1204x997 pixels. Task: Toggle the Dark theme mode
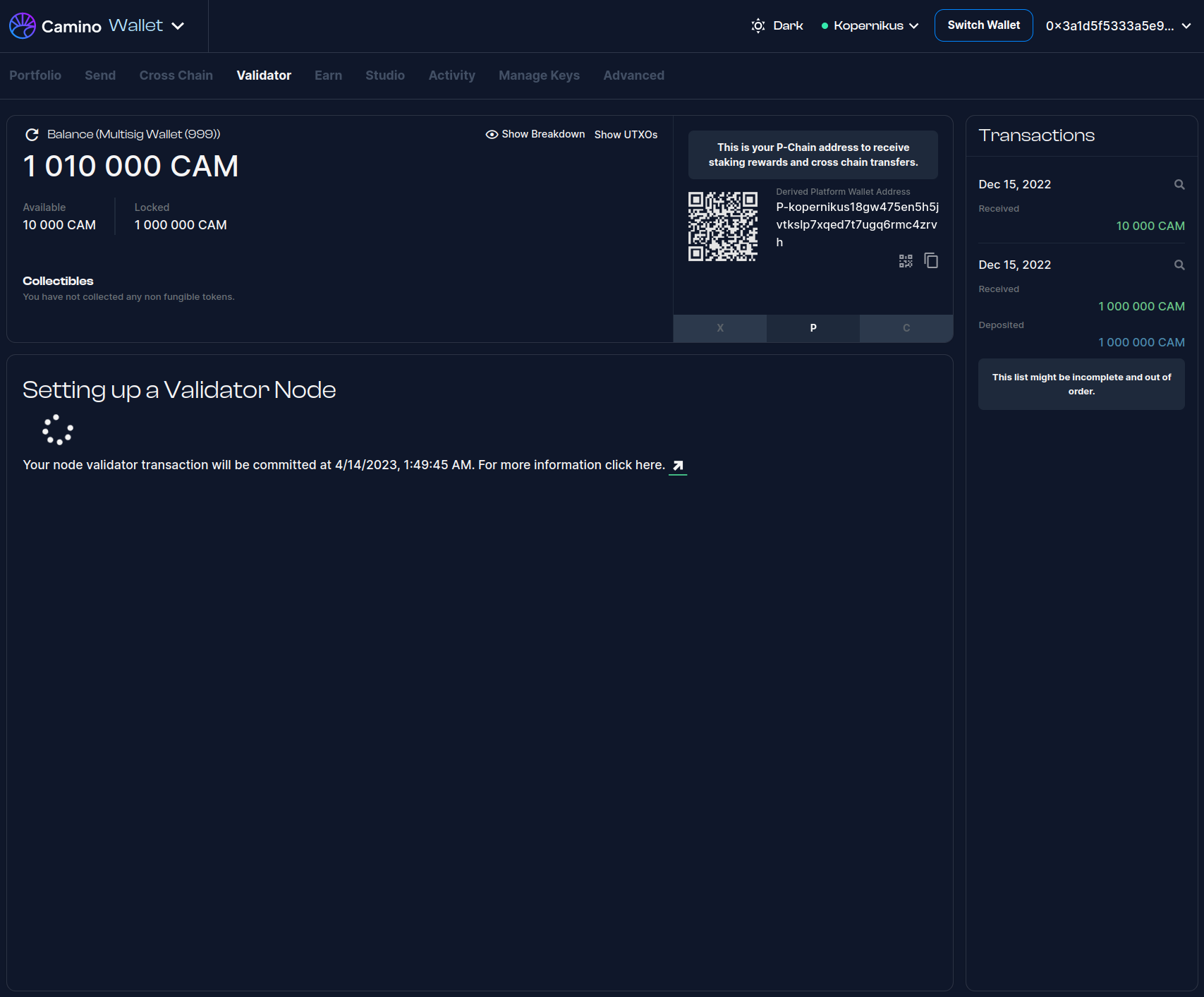pyautogui.click(x=777, y=26)
